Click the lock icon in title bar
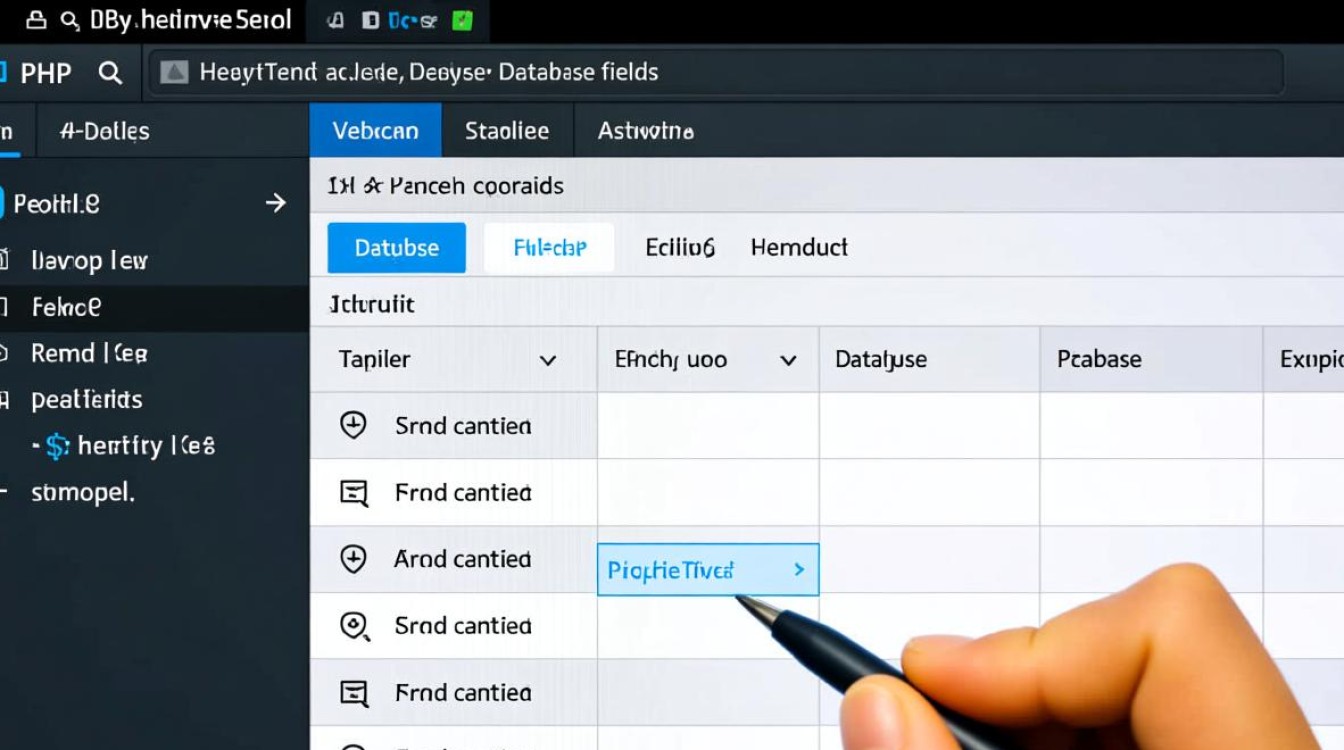The width and height of the screenshot is (1344, 750). click(35, 20)
